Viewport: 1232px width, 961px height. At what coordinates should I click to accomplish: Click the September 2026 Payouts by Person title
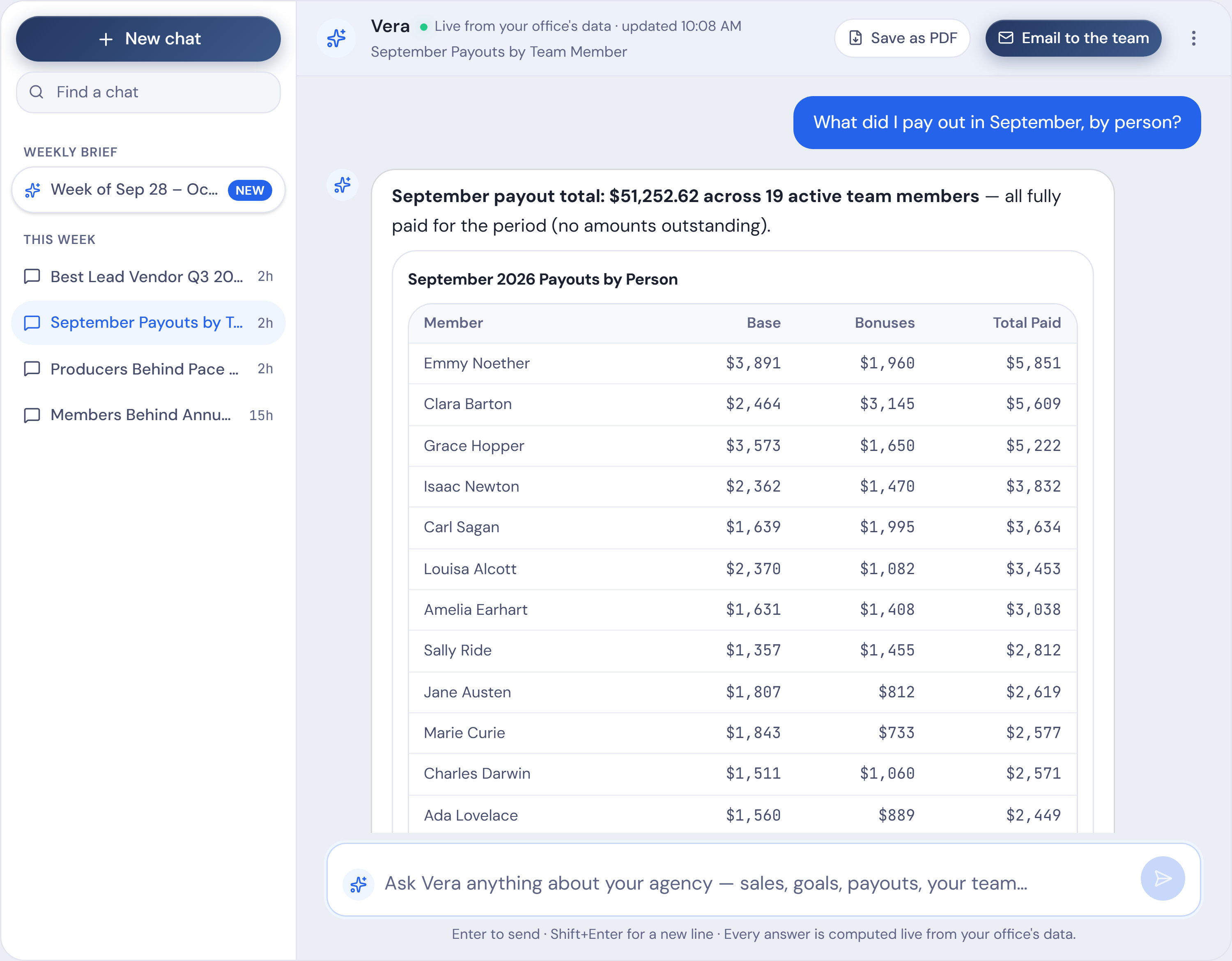[x=542, y=280]
